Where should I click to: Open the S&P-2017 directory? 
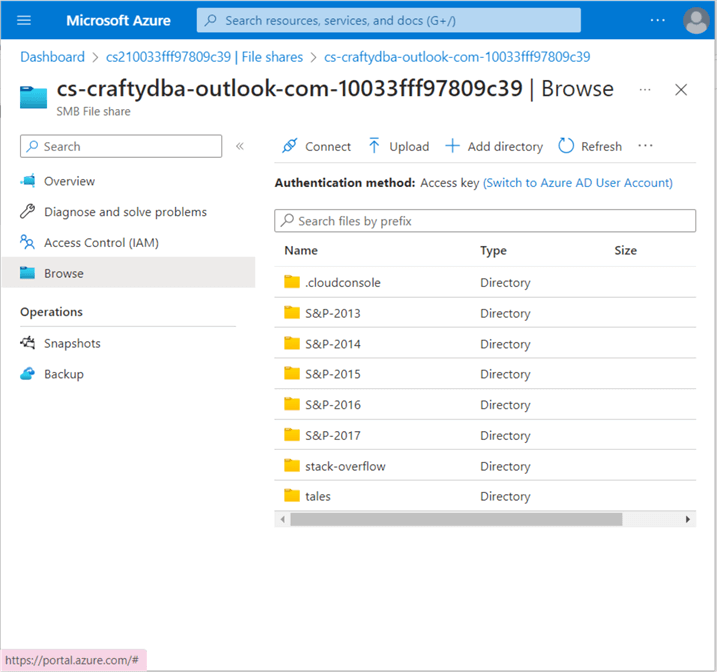(332, 435)
